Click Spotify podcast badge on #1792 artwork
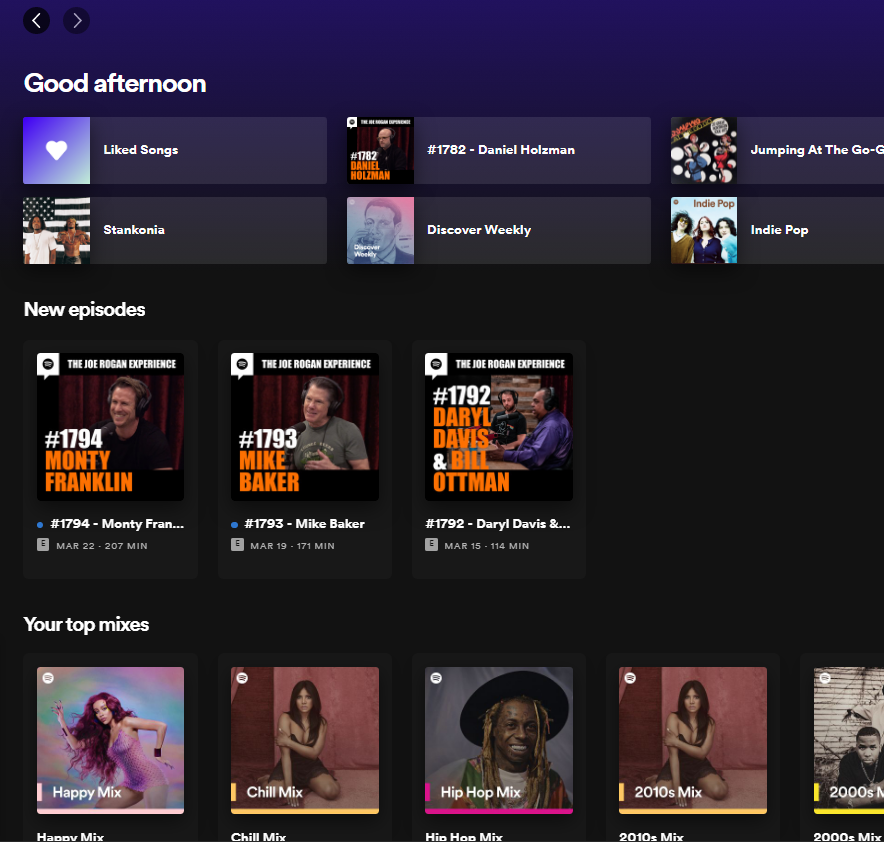The height and width of the screenshot is (842, 884). point(436,365)
